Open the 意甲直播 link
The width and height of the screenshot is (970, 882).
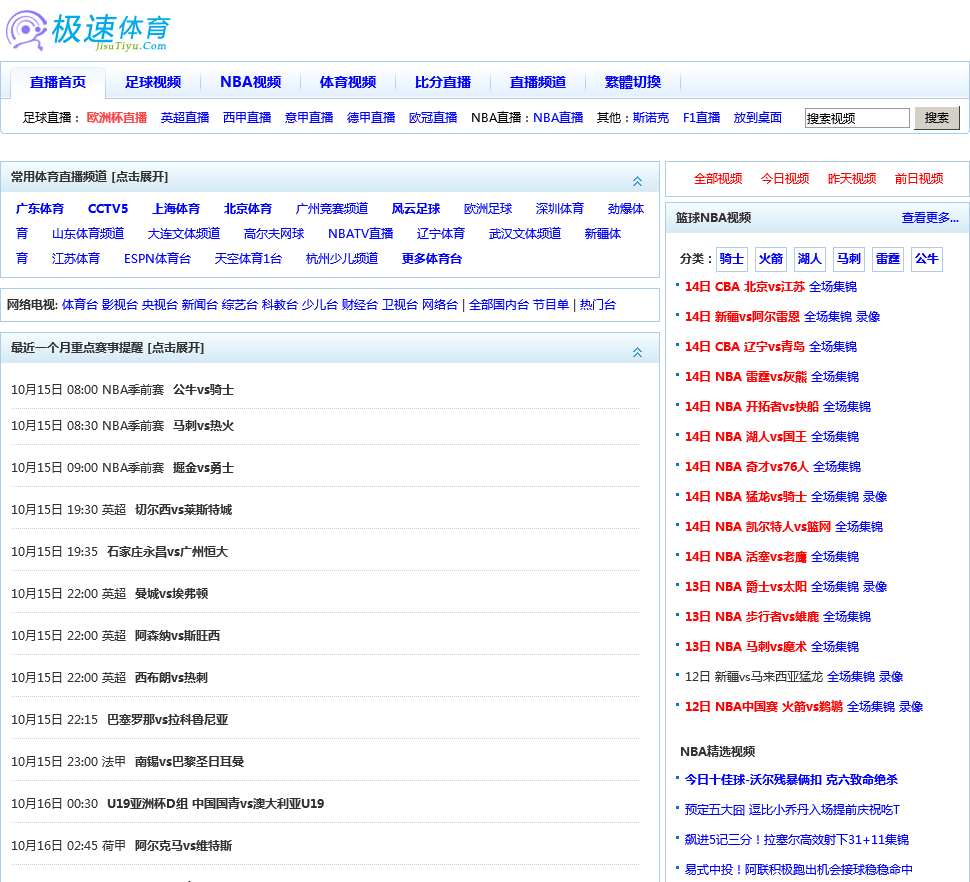pyautogui.click(x=309, y=118)
